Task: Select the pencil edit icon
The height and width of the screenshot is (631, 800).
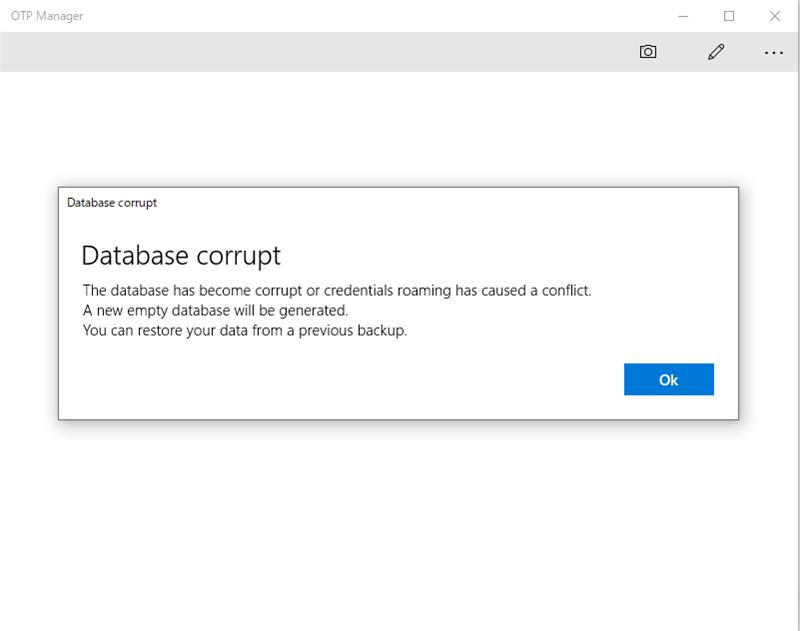Action: (x=716, y=52)
